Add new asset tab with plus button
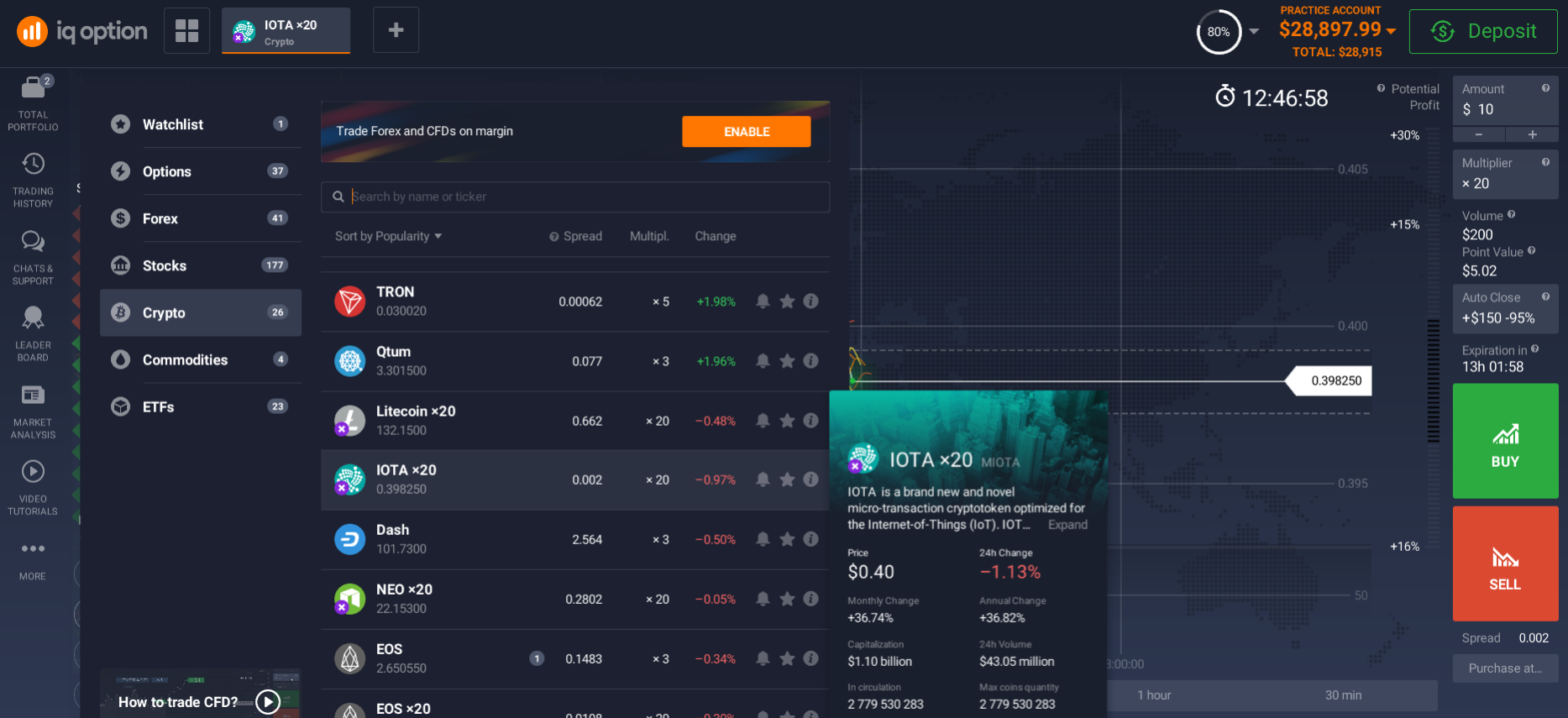1568x718 pixels. 396,30
